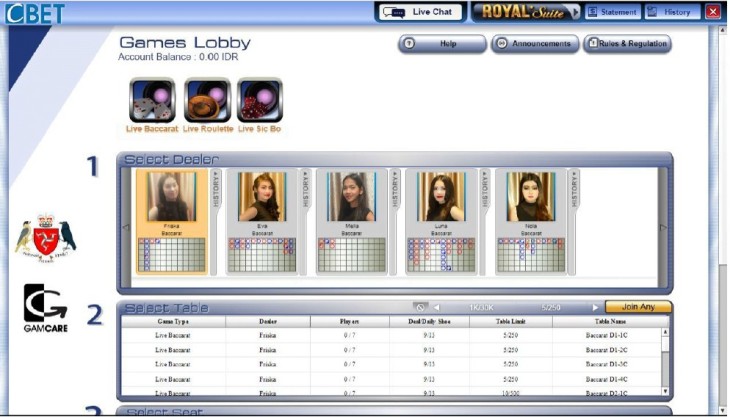This screenshot has height=417, width=730.
Task: Click the table limit filter reset icon
Action: pos(421,307)
